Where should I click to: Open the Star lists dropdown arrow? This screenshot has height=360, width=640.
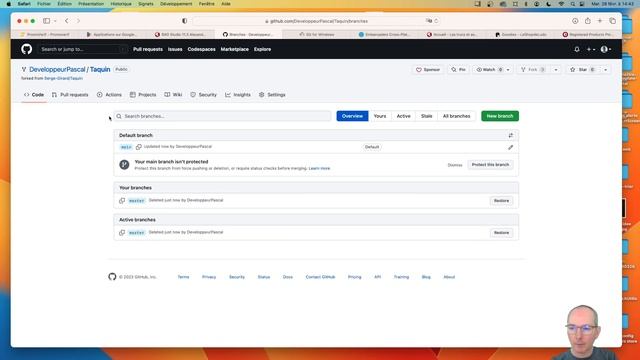606,70
